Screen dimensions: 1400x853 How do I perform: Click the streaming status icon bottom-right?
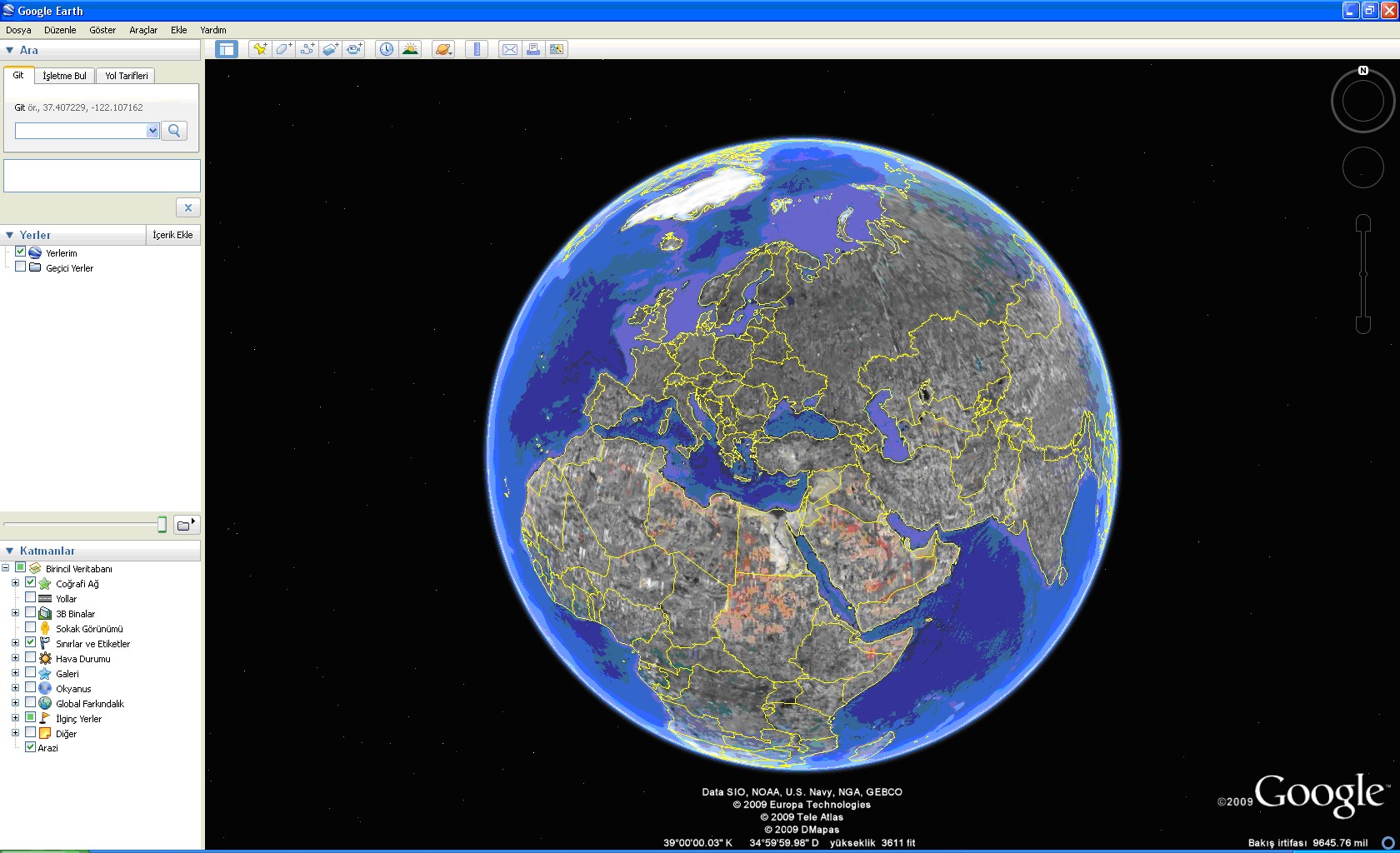click(1388, 842)
